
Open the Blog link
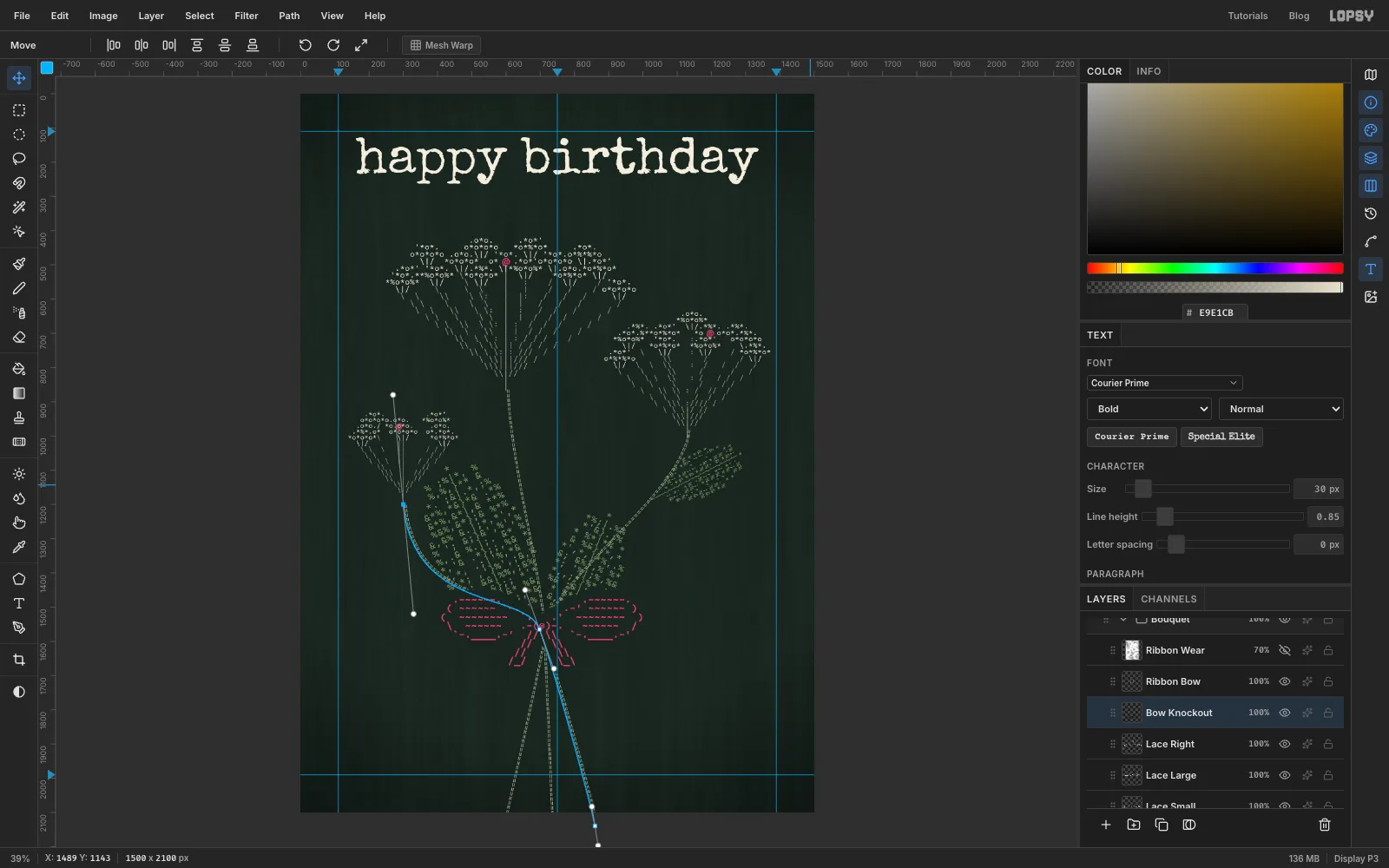click(x=1299, y=16)
